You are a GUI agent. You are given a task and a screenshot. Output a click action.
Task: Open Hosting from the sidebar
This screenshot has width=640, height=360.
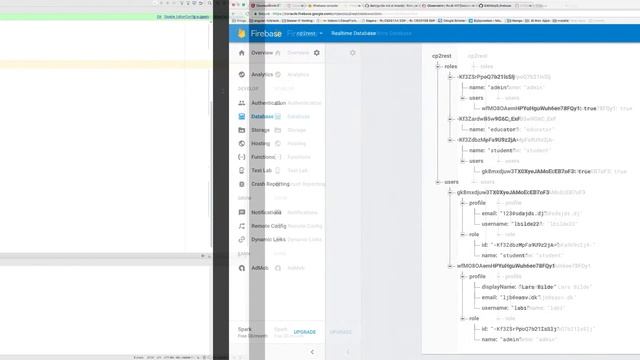coord(260,143)
